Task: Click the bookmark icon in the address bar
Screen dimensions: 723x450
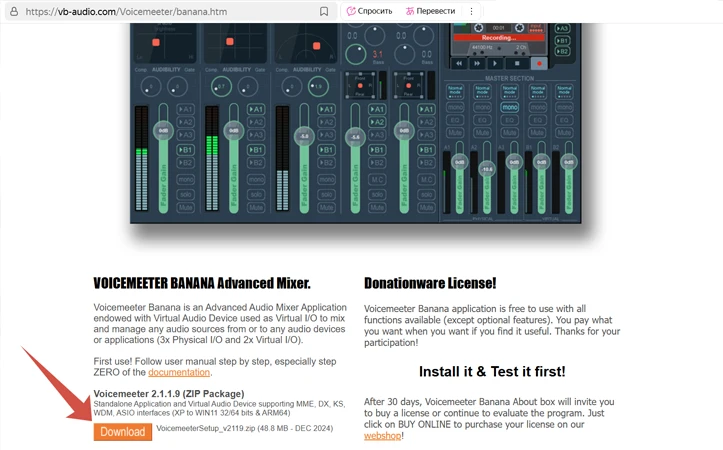Action: tap(324, 12)
